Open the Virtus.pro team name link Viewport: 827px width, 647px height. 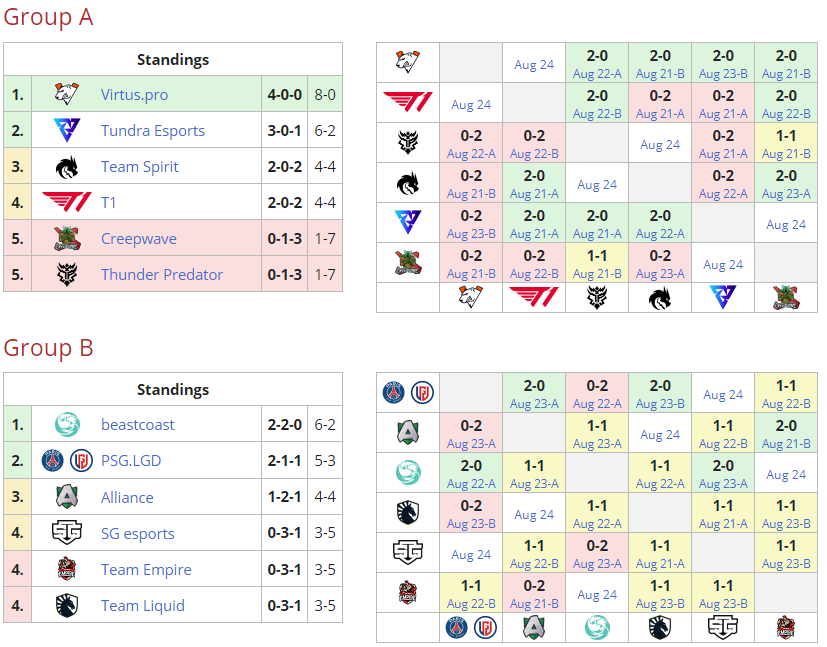point(134,95)
